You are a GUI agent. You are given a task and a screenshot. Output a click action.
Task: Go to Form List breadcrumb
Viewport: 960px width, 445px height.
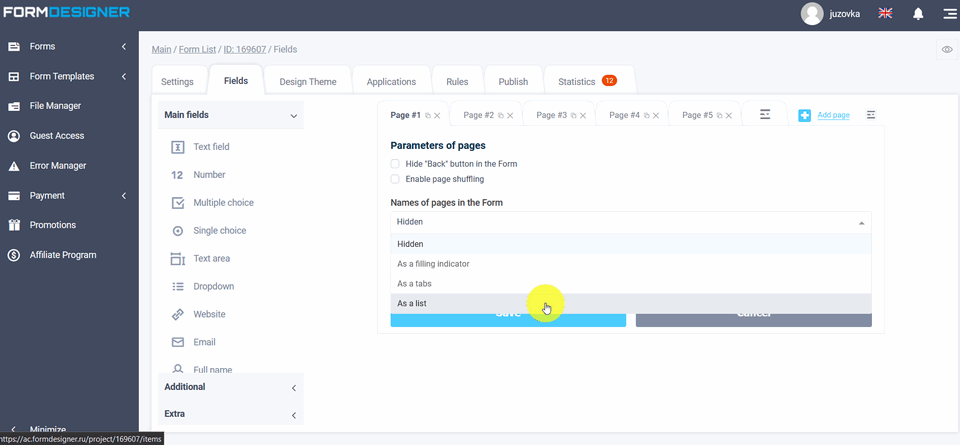pos(197,50)
